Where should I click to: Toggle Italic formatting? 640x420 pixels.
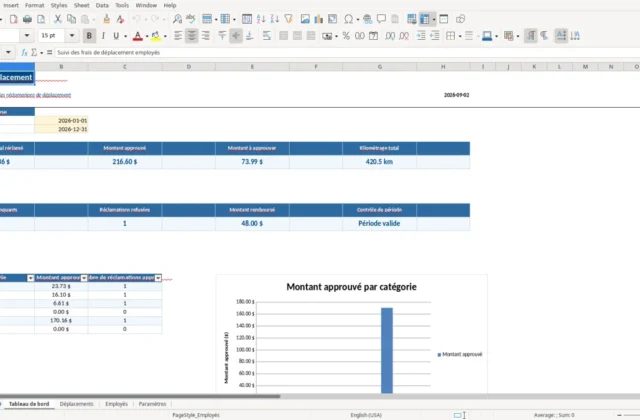(x=103, y=36)
